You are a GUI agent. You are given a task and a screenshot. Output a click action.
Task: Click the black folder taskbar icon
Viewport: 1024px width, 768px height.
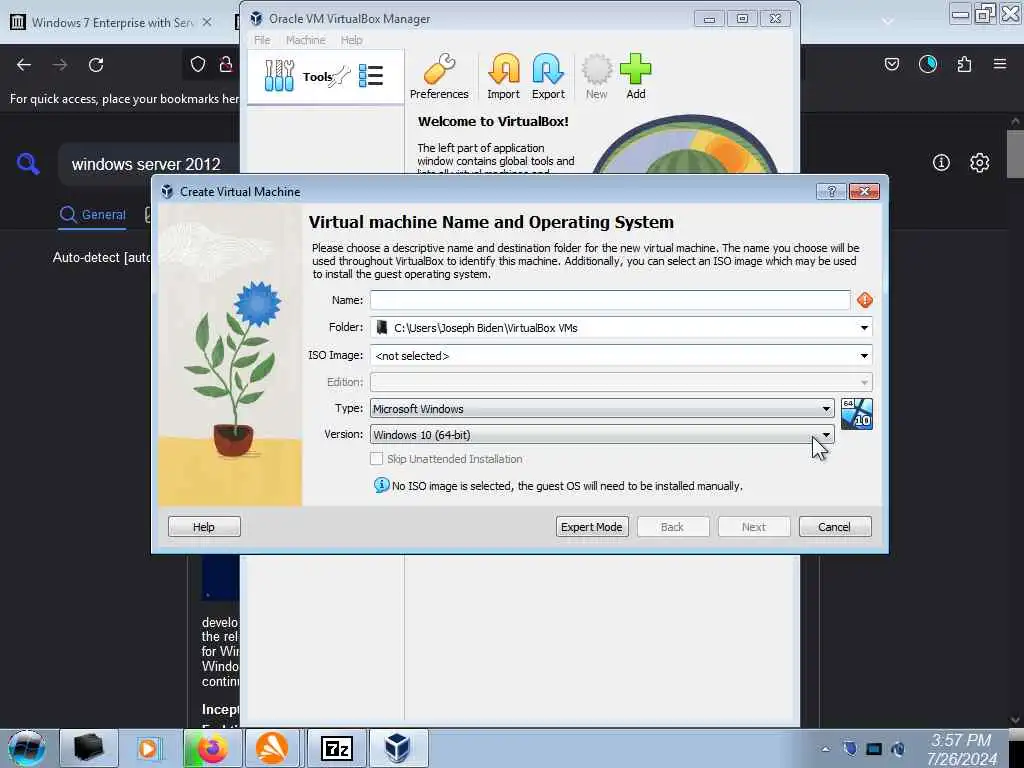click(88, 748)
